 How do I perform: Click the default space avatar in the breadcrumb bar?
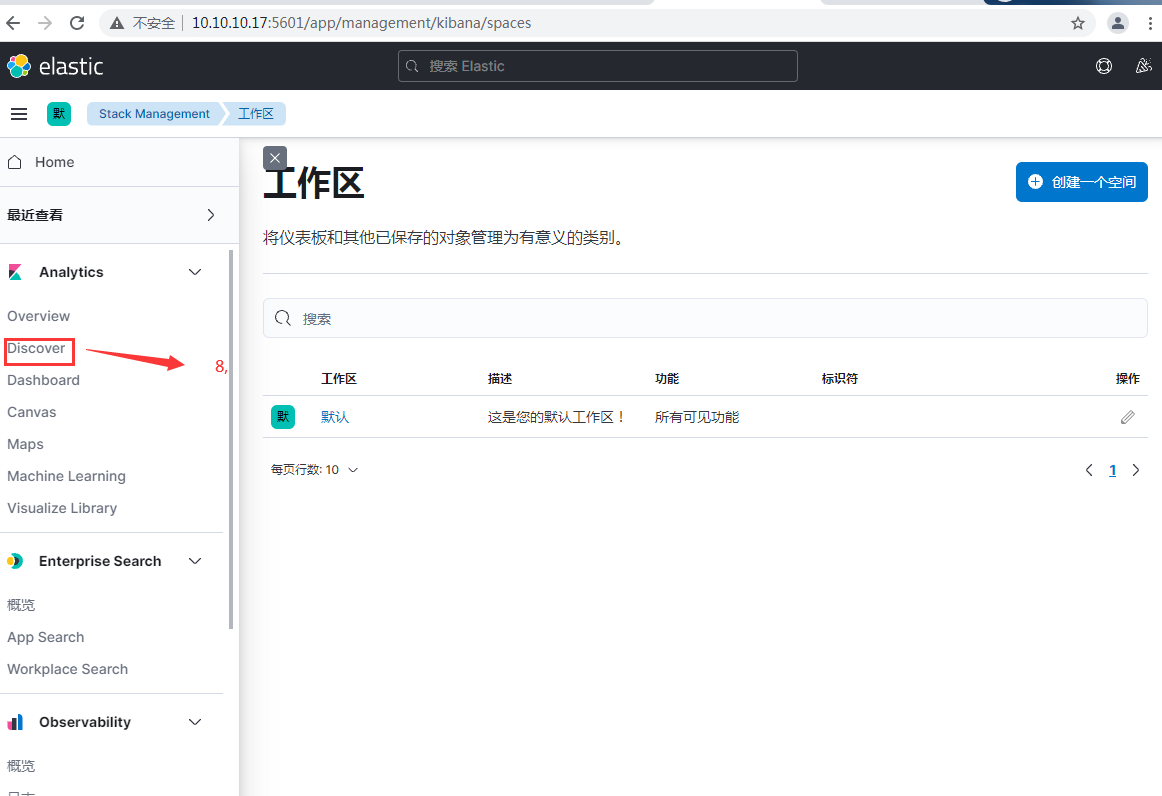click(58, 113)
